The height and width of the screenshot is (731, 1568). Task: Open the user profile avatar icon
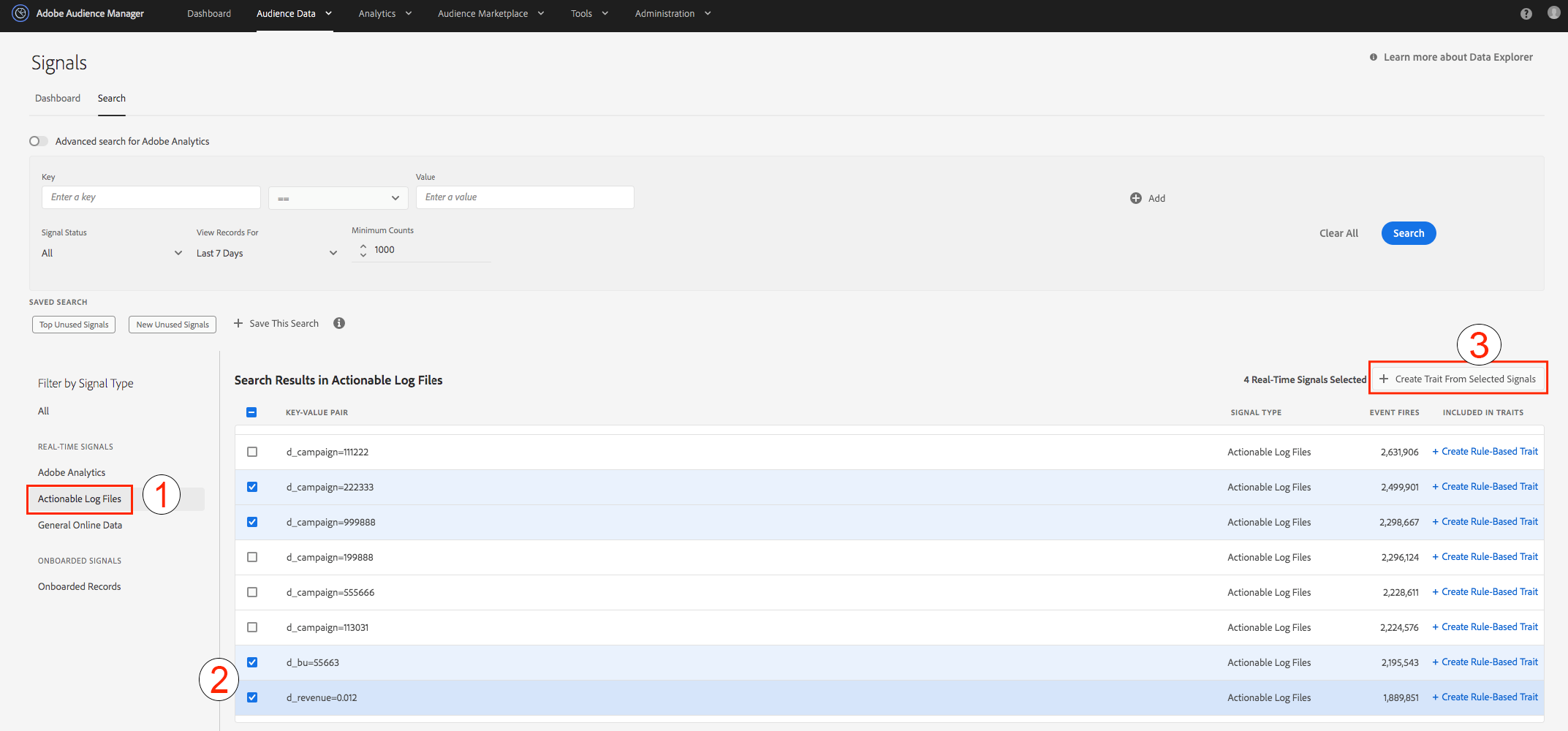(1554, 13)
